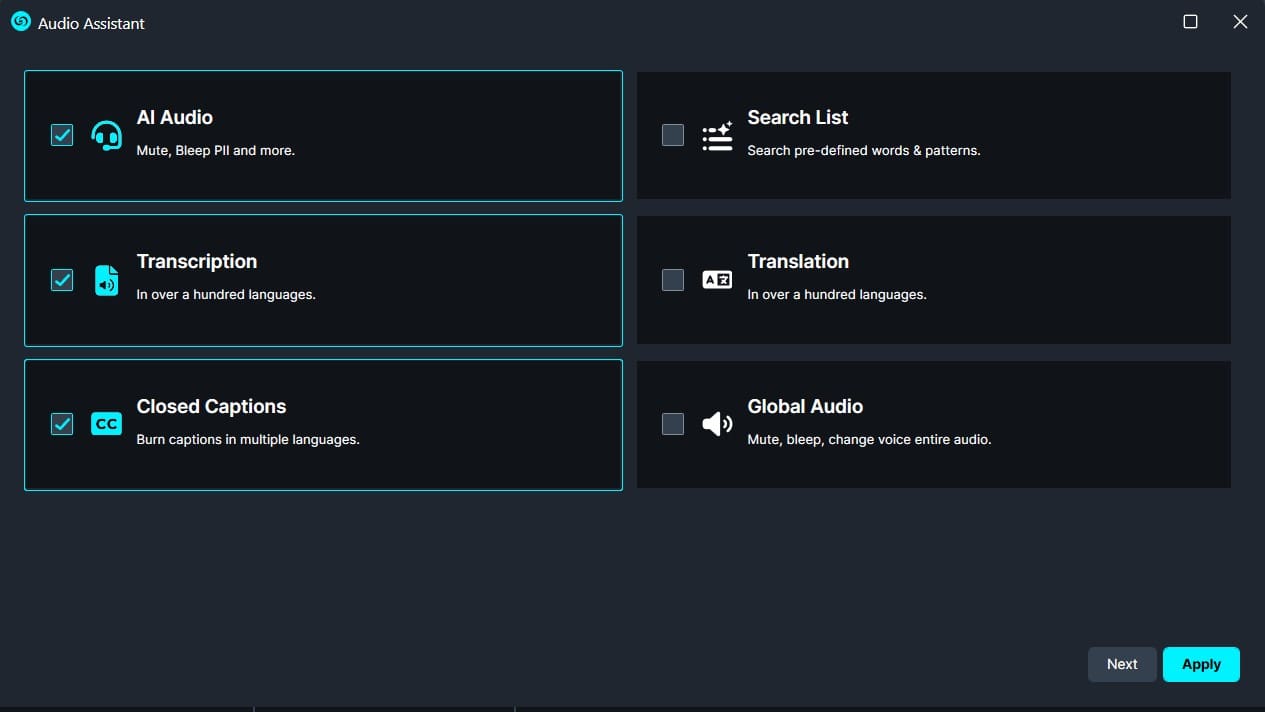1265x712 pixels.
Task: Click "Burn captions in multiple languages" description
Action: click(x=247, y=439)
